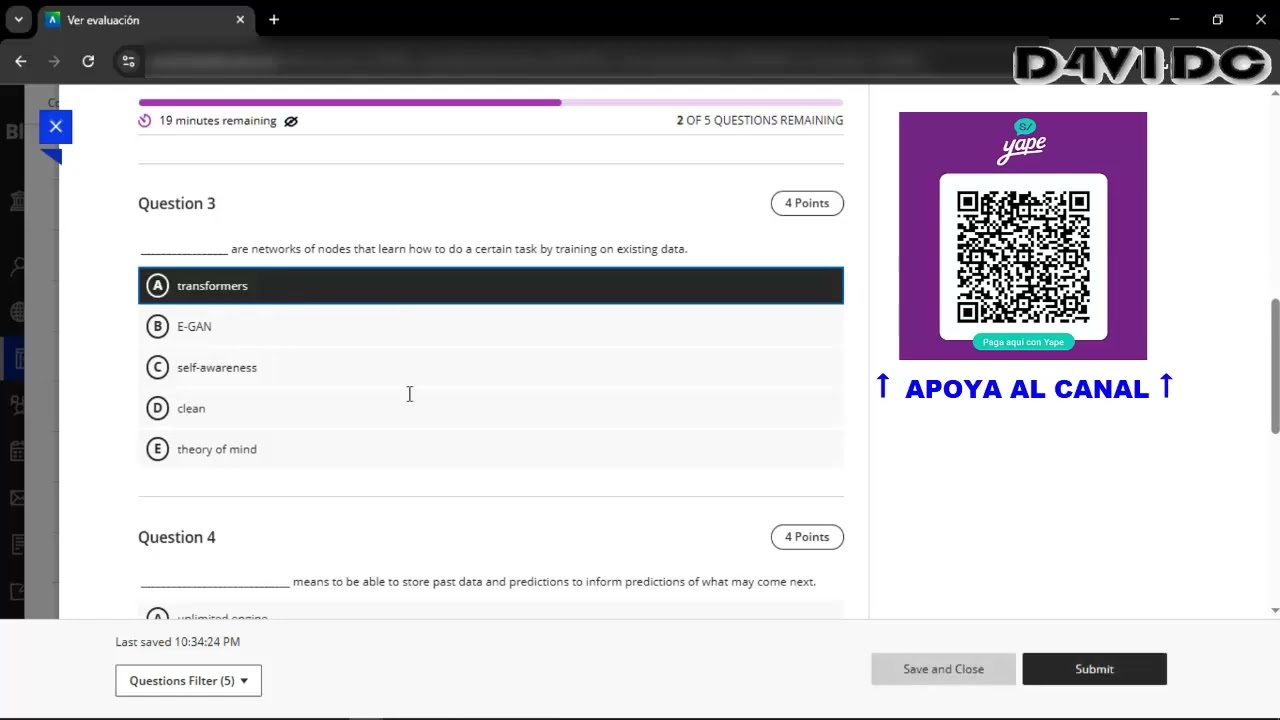Image resolution: width=1280 pixels, height=720 pixels.
Task: Open a new browser tab
Action: coord(274,20)
